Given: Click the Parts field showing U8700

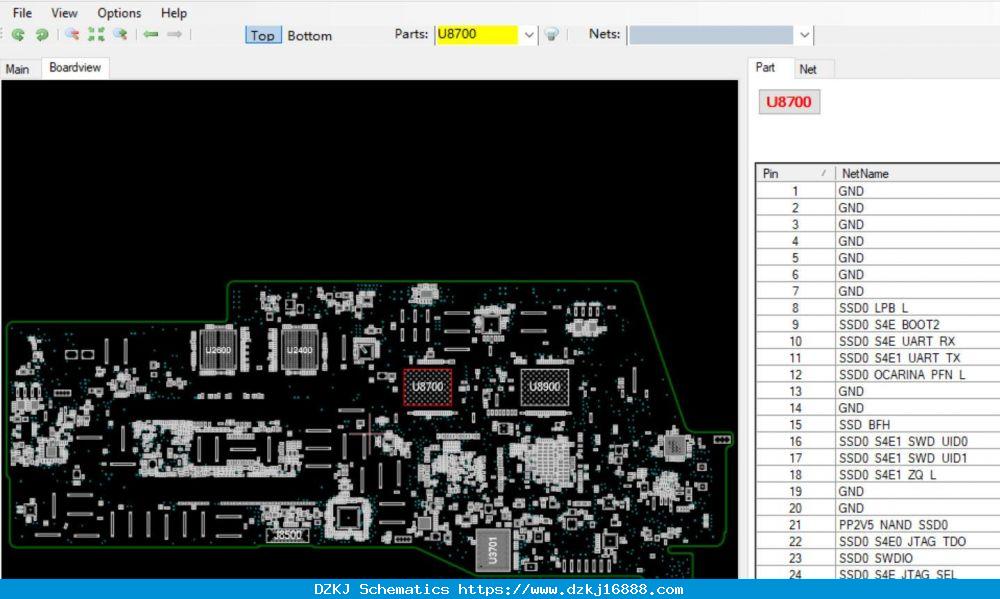Looking at the screenshot, I should [478, 35].
